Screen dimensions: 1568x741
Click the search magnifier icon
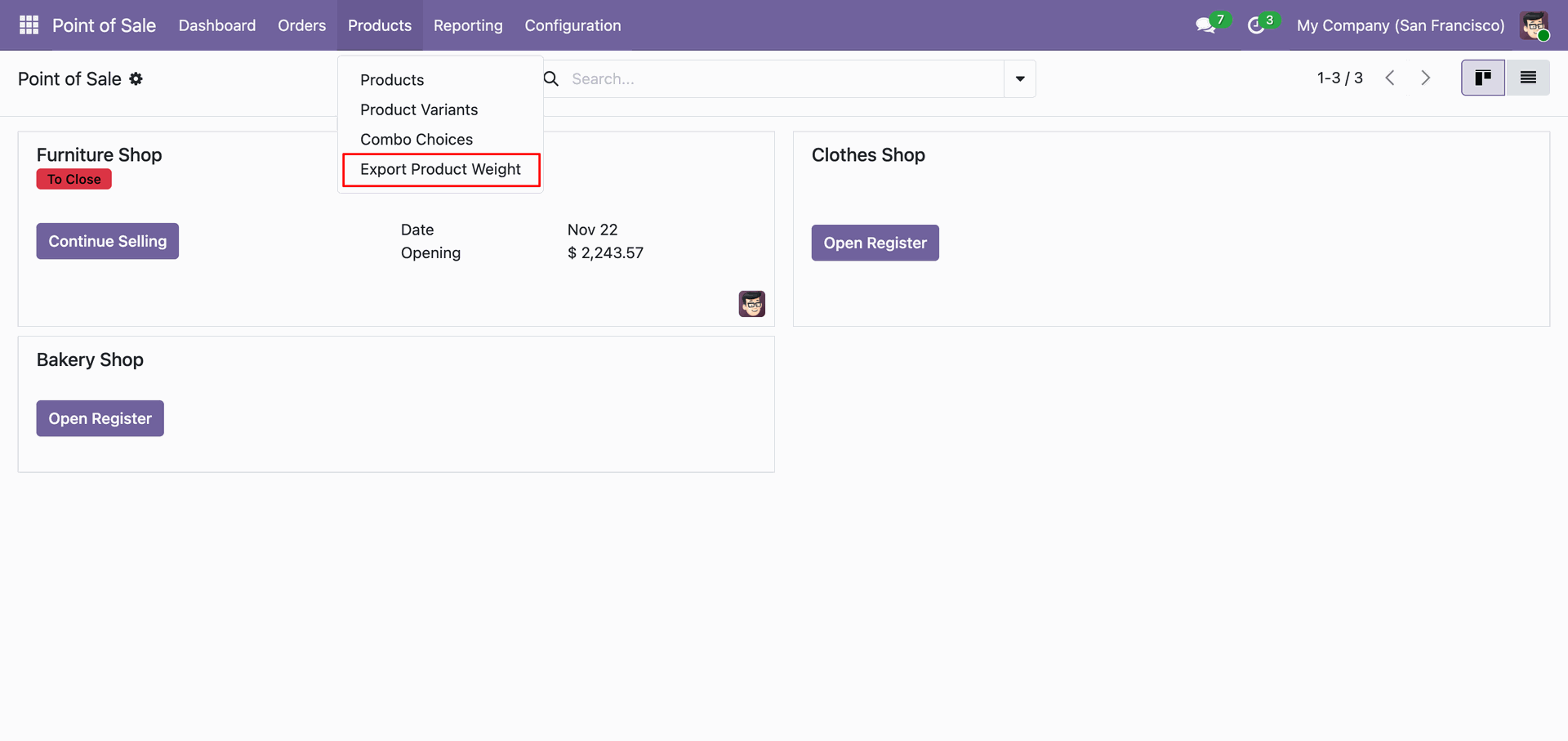[x=551, y=79]
